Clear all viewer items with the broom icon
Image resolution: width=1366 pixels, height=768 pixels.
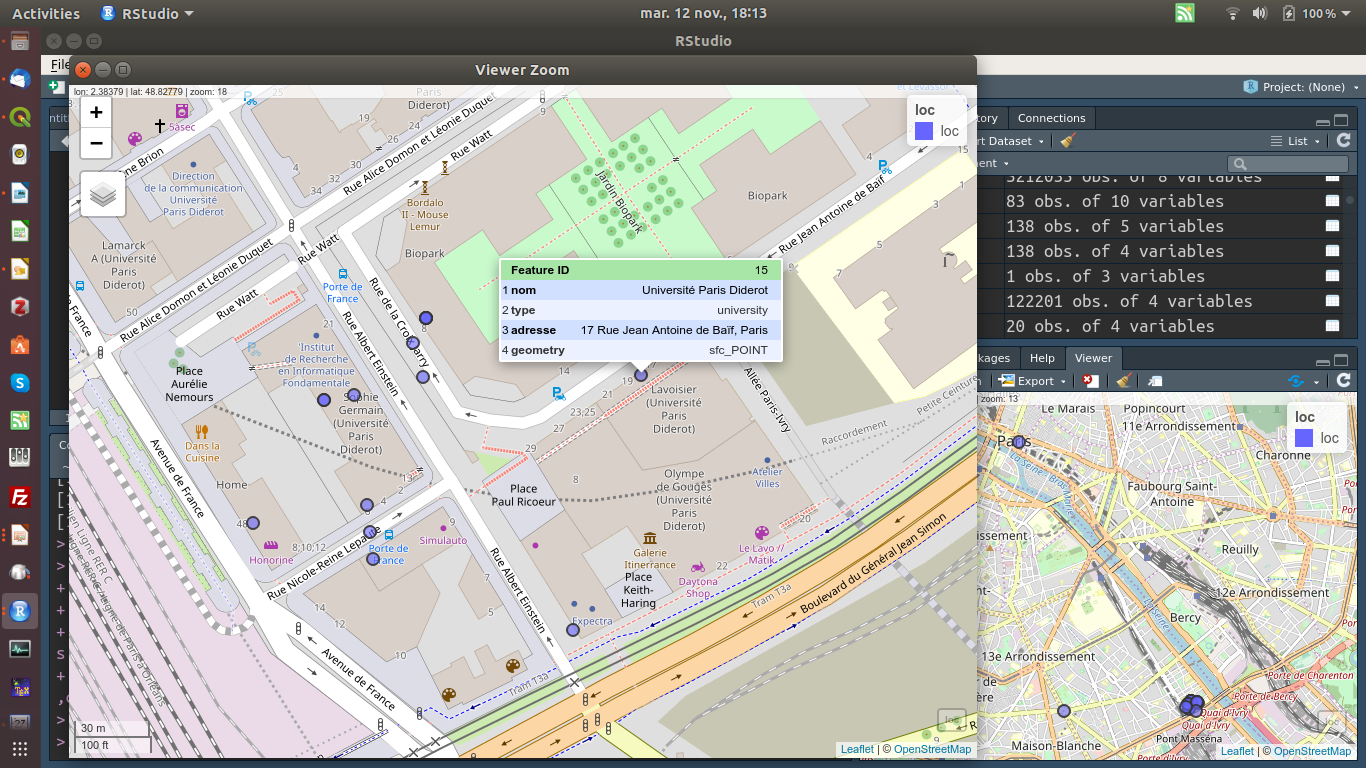pos(1124,381)
